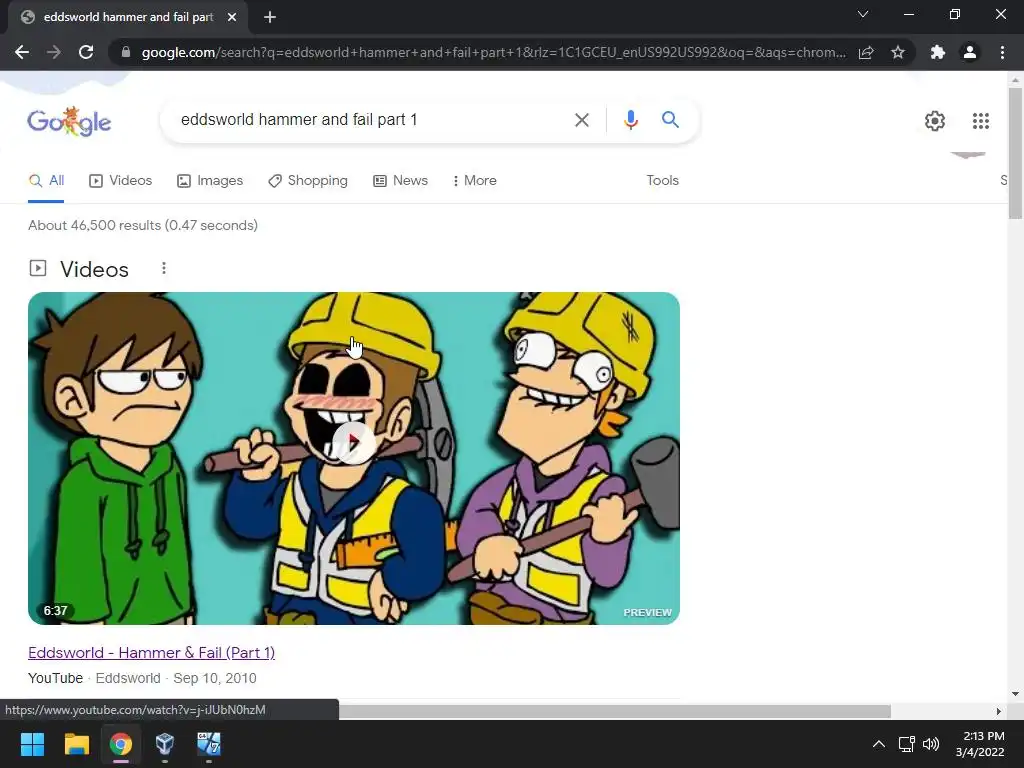View site information via lock icon
Viewport: 1024px width, 768px height.
pos(126,52)
